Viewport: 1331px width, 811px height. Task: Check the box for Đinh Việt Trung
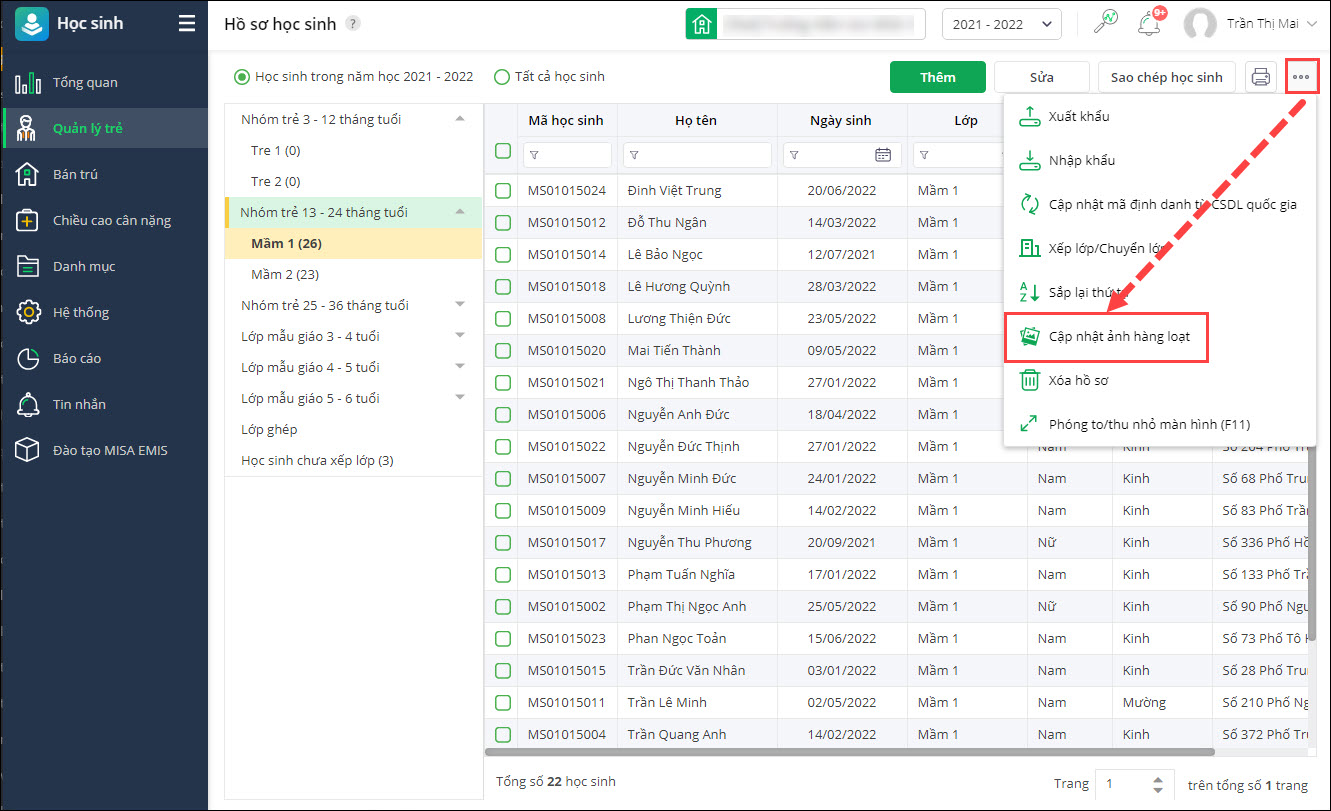pos(503,190)
